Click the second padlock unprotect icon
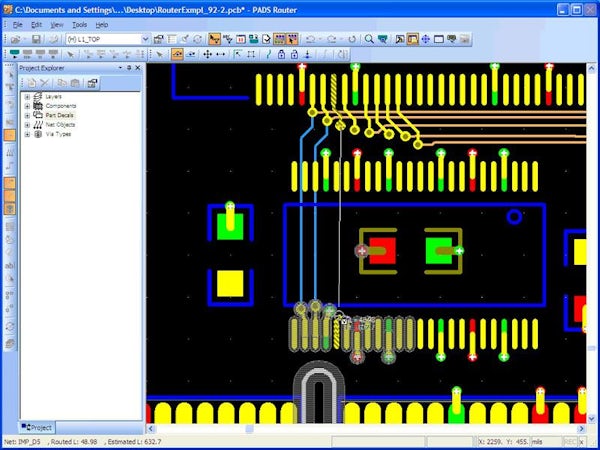 pyautogui.click(x=294, y=54)
